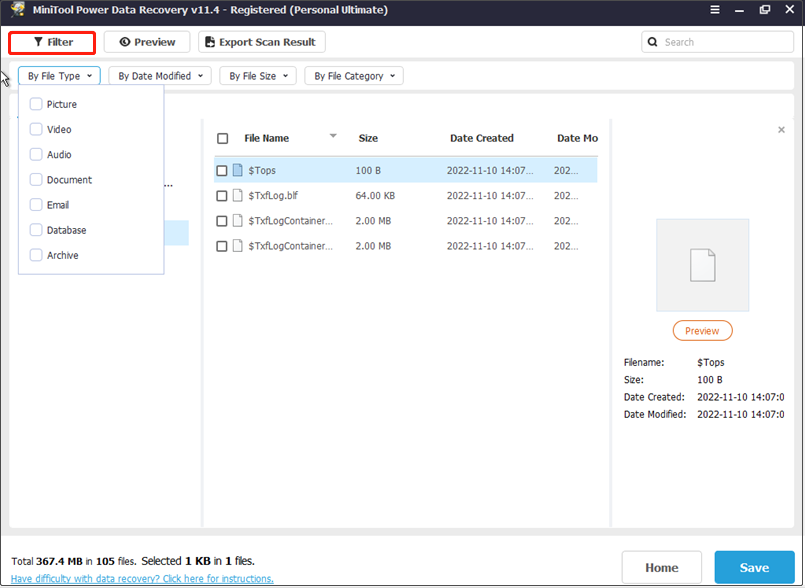Toggle the select-all checkbox in the header

pos(223,139)
